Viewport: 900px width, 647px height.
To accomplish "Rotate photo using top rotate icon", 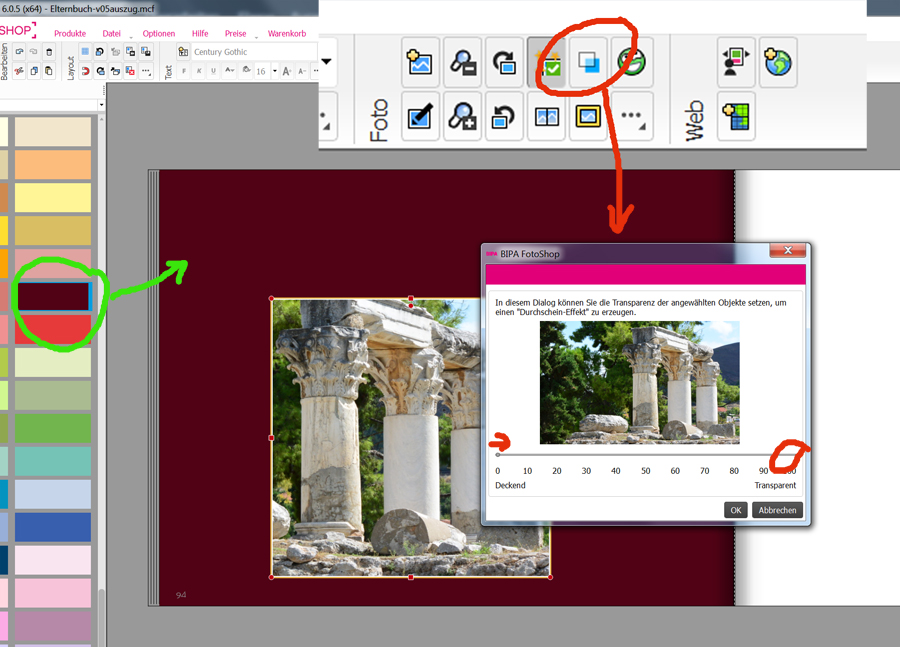I will (504, 63).
